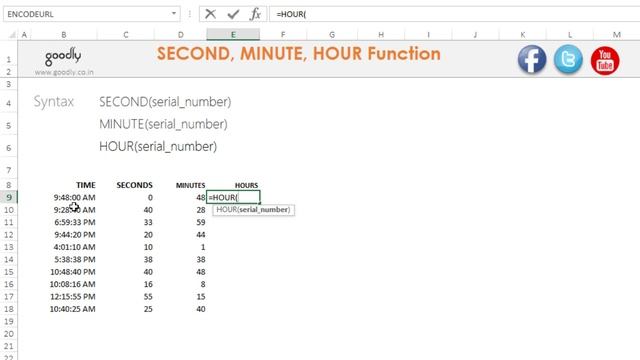Select row 18 header
This screenshot has height=360, width=640.
(x=9, y=309)
